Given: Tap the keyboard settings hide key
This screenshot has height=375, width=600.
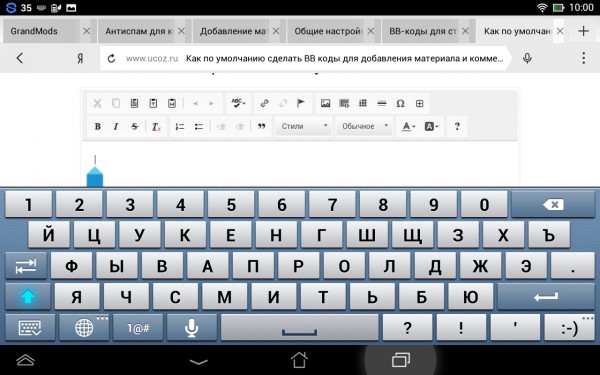Looking at the screenshot, I should pos(30,328).
